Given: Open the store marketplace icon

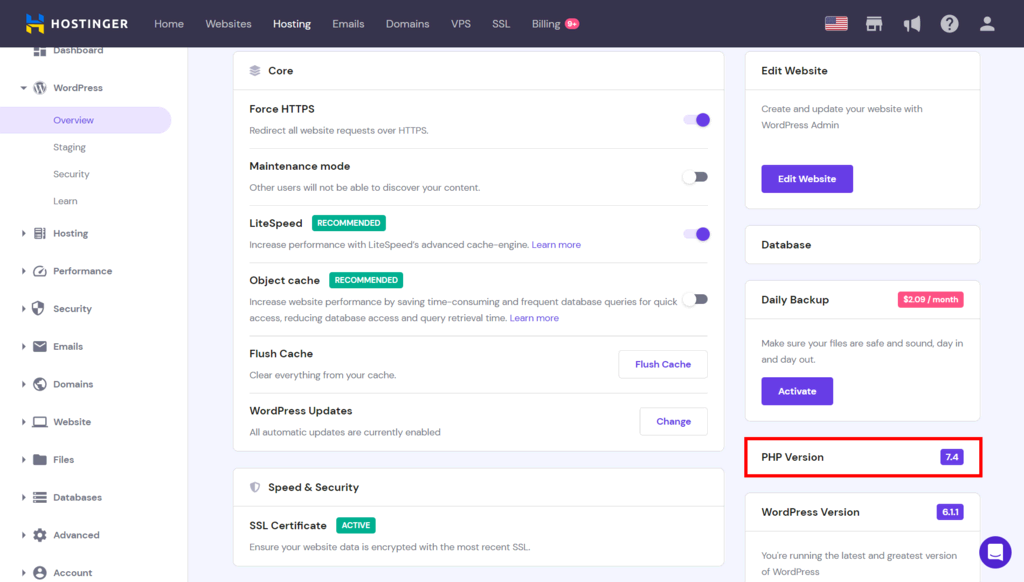Looking at the screenshot, I should [874, 24].
